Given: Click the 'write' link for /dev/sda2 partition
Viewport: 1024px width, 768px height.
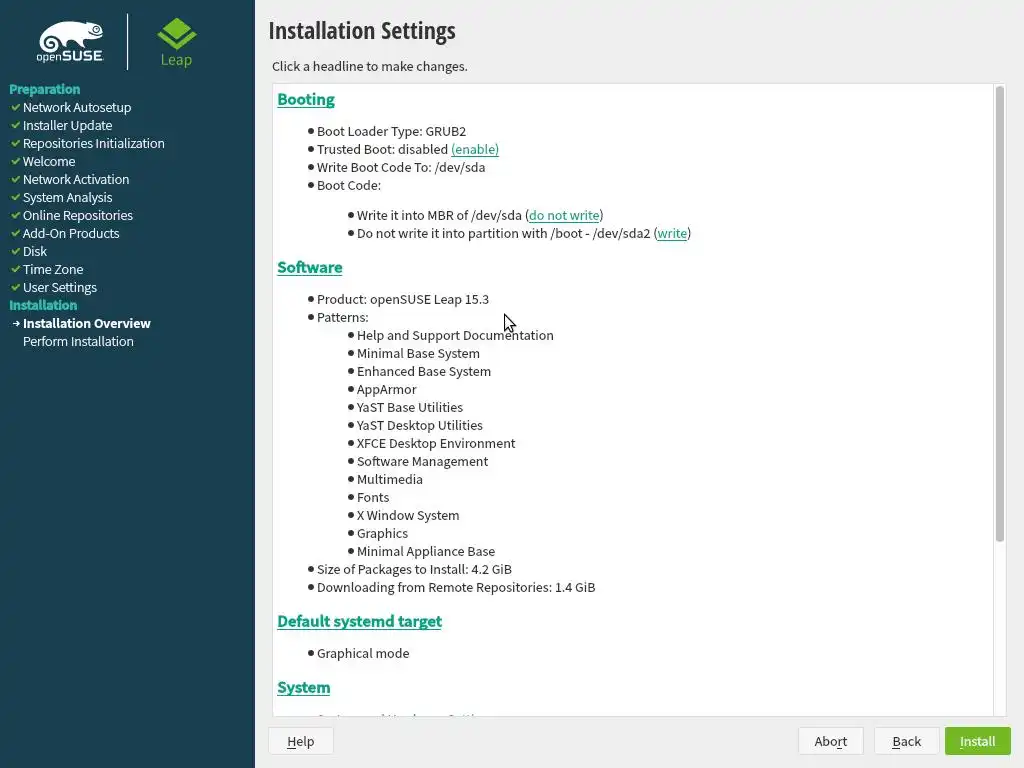Looking at the screenshot, I should tap(672, 234).
